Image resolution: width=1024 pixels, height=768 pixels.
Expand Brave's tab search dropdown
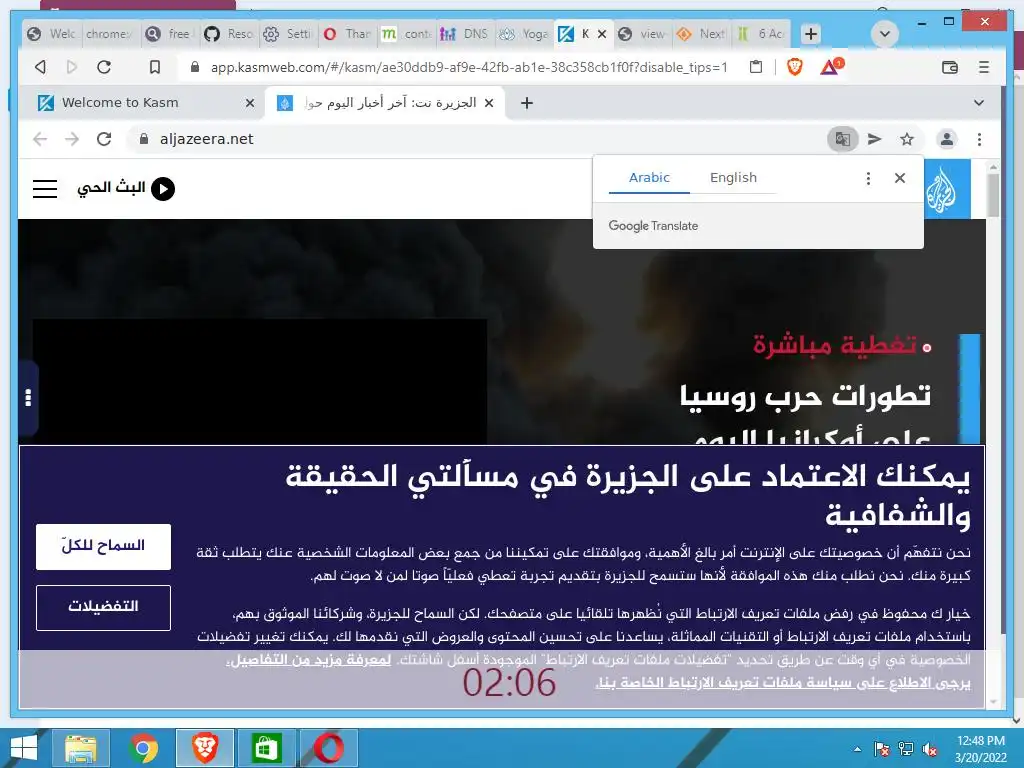[x=885, y=34]
